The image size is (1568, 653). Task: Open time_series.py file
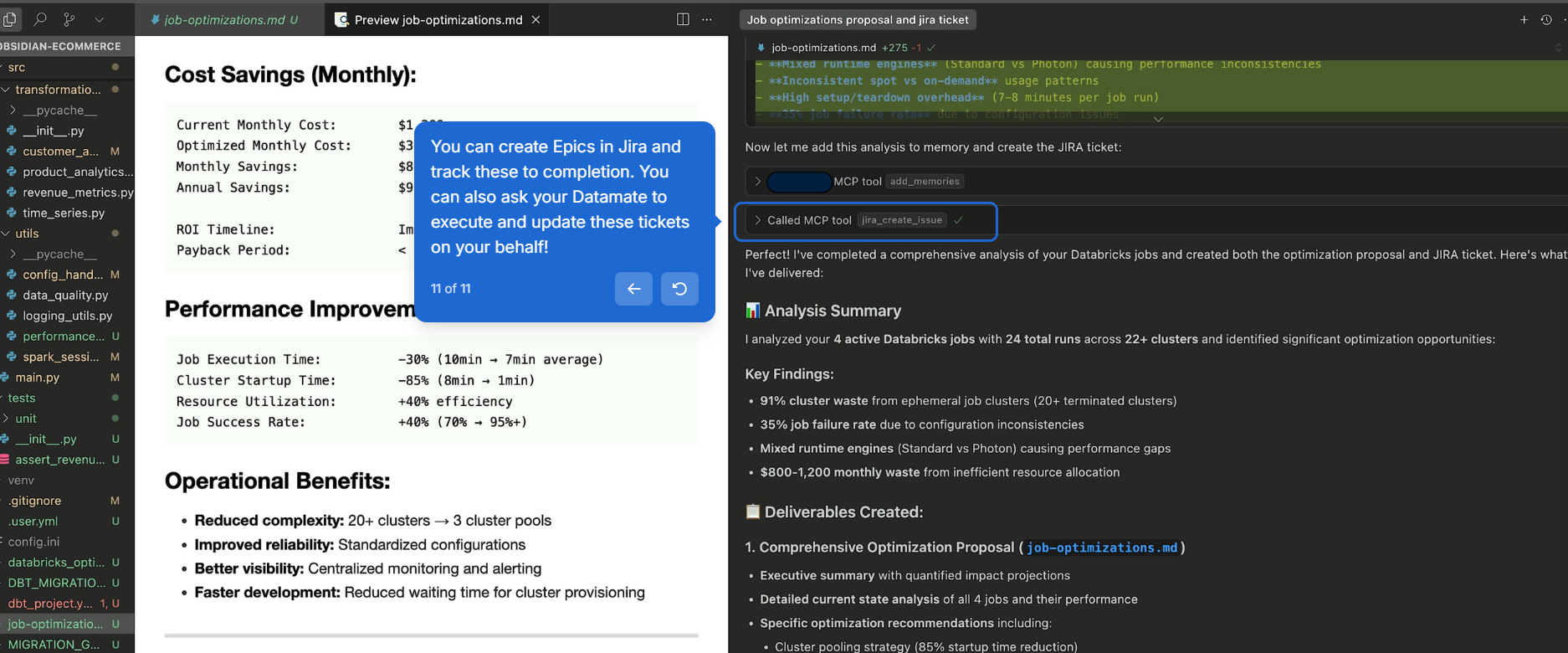(x=67, y=213)
